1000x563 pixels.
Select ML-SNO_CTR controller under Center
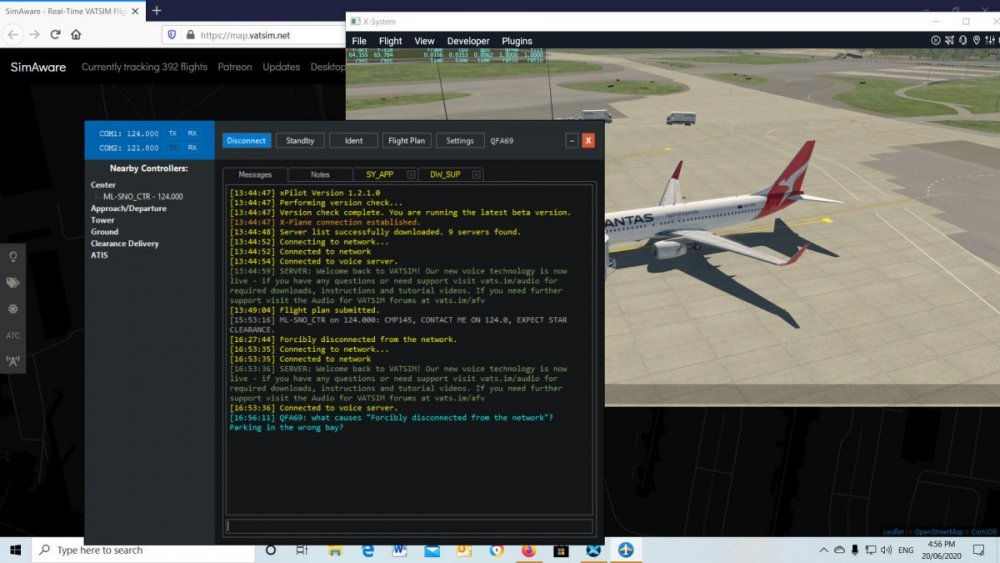pos(143,196)
